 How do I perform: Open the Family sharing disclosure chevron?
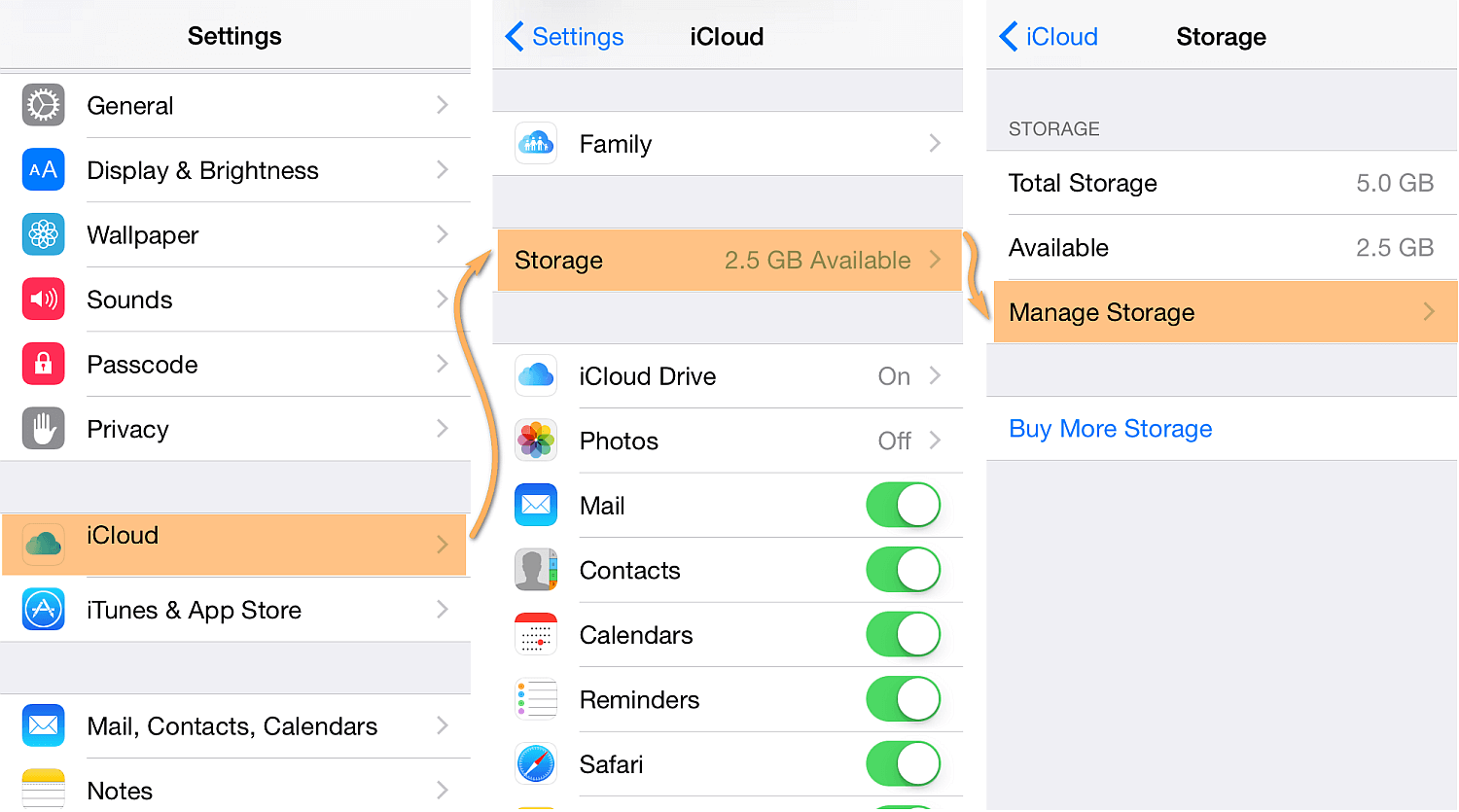tap(934, 143)
